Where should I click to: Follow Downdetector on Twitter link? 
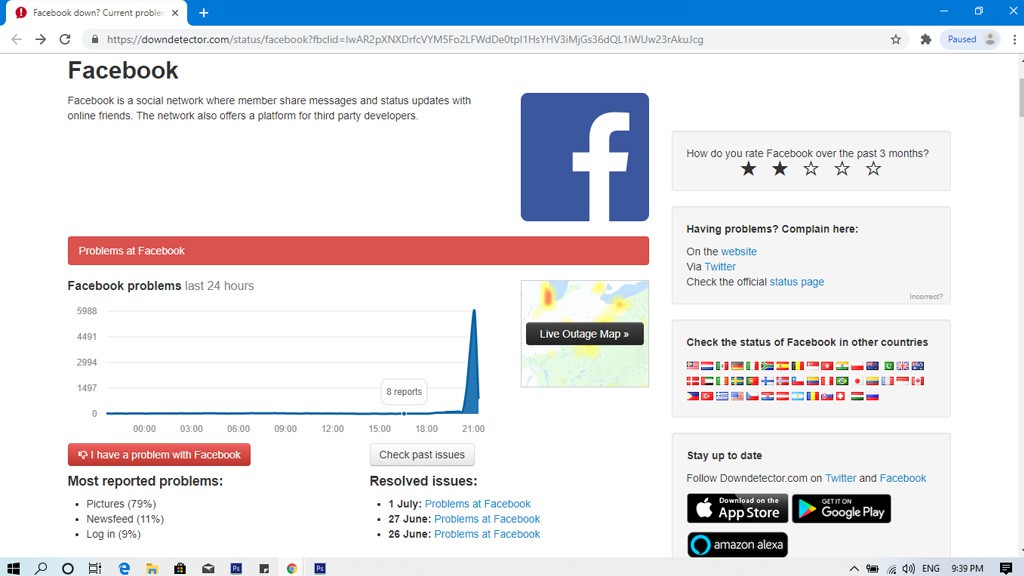(x=840, y=478)
